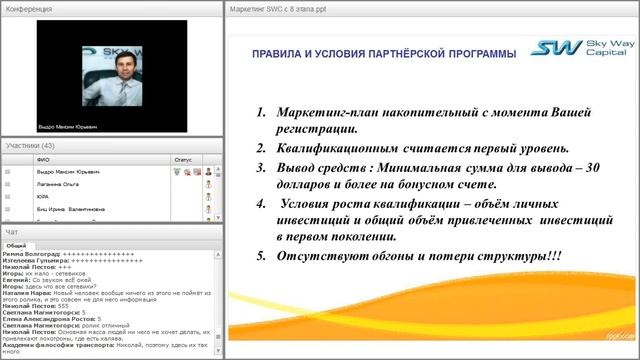Select participant Биц Ирина Валентиновна
640x360 pixels.
tap(71, 209)
